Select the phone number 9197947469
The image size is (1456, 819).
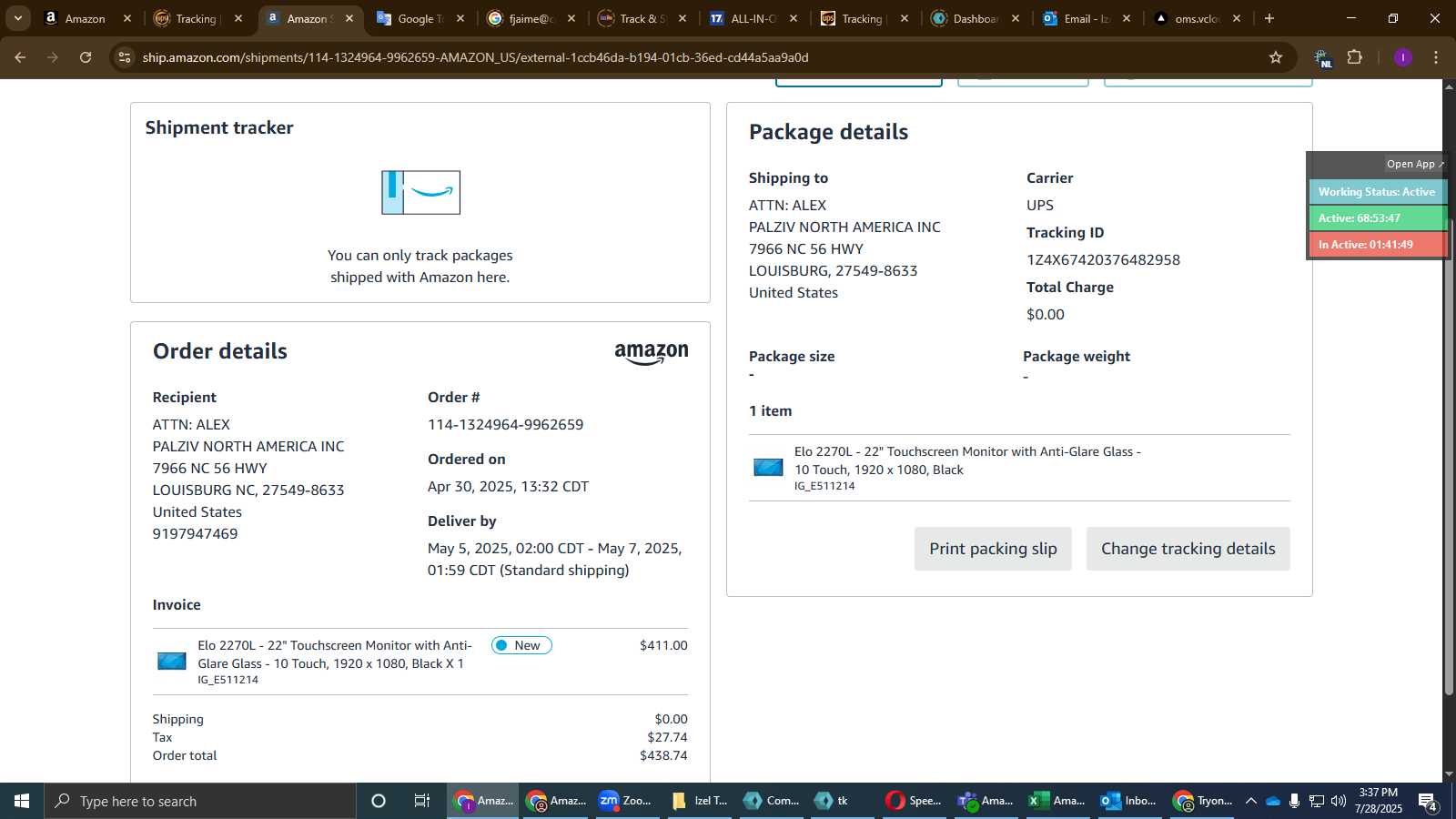point(195,534)
